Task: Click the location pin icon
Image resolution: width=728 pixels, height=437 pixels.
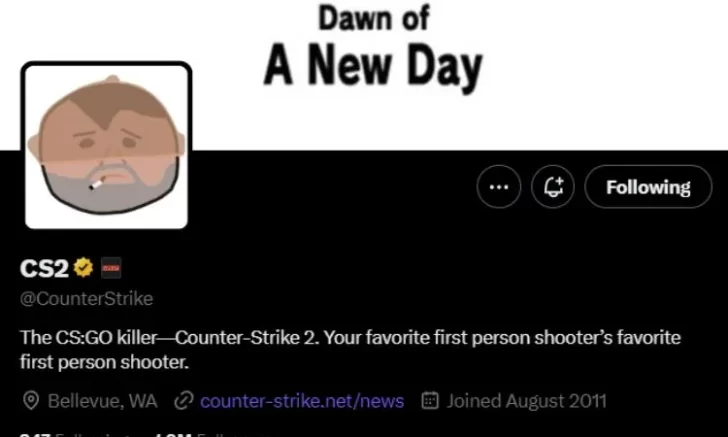Action: point(31,400)
